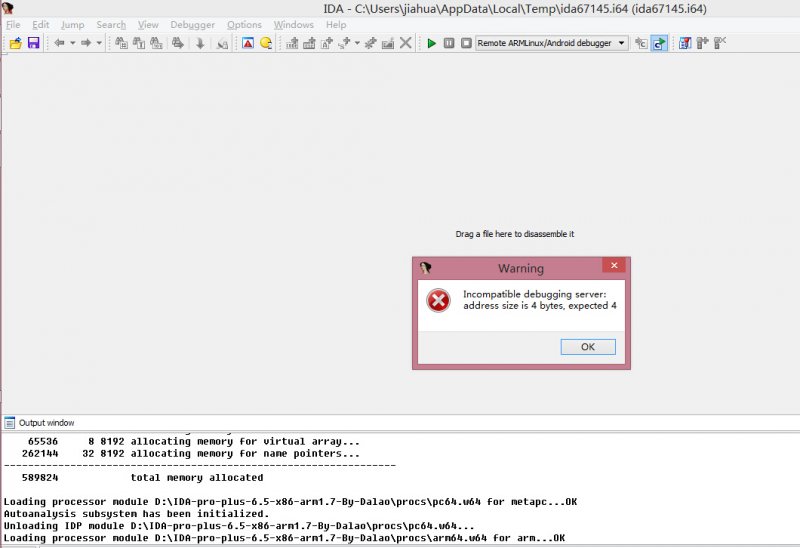The image size is (800, 548).
Task: Open the Edit menu
Action: coord(40,24)
